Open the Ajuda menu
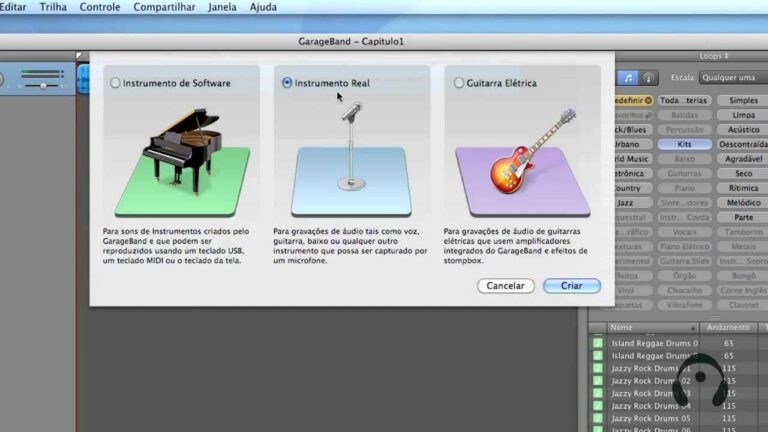 pyautogui.click(x=263, y=7)
